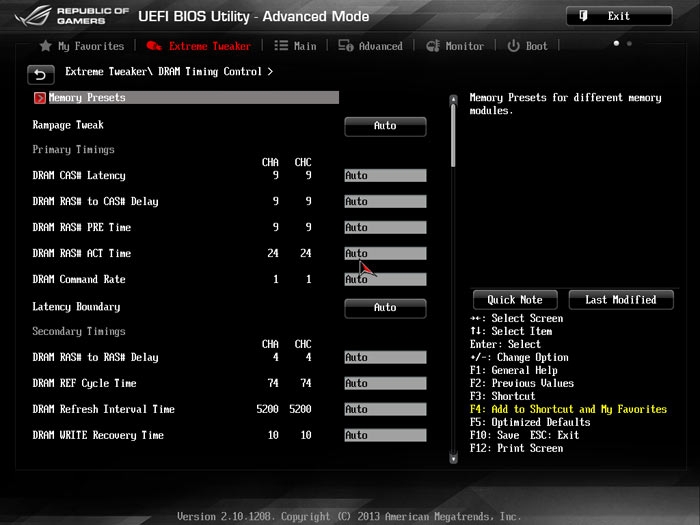Select the DRAM REF Cycle Time field
The width and height of the screenshot is (700, 525).
pos(385,384)
